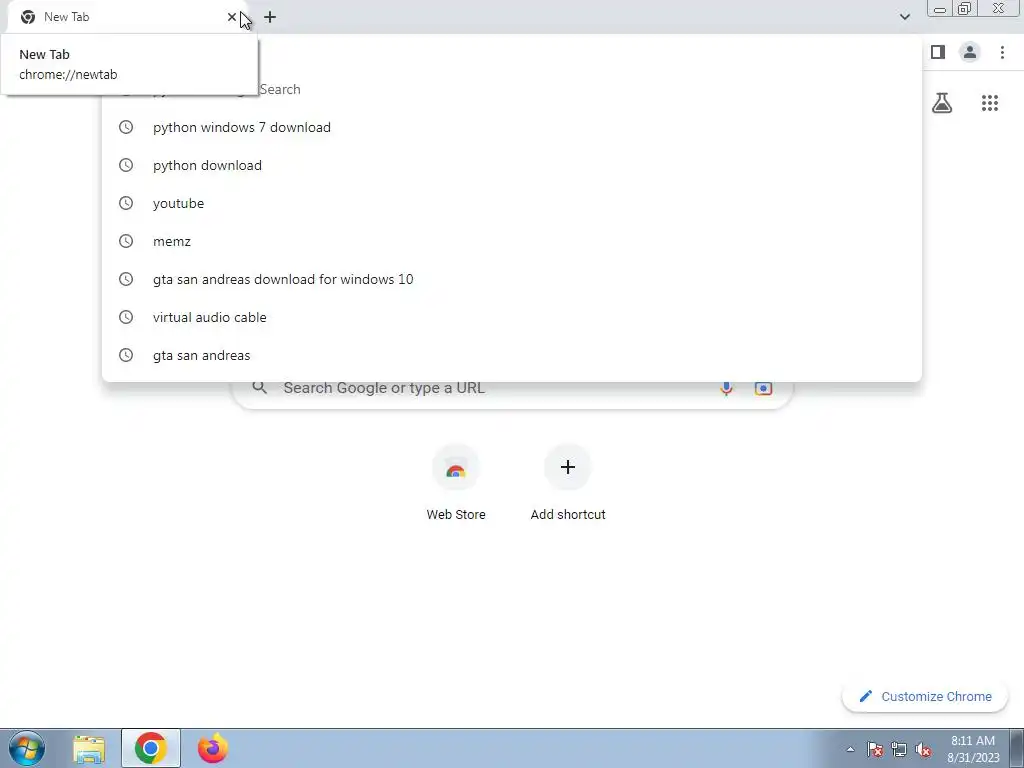Open the clock showing 8:11 AM
The width and height of the screenshot is (1024, 768).
click(973, 749)
